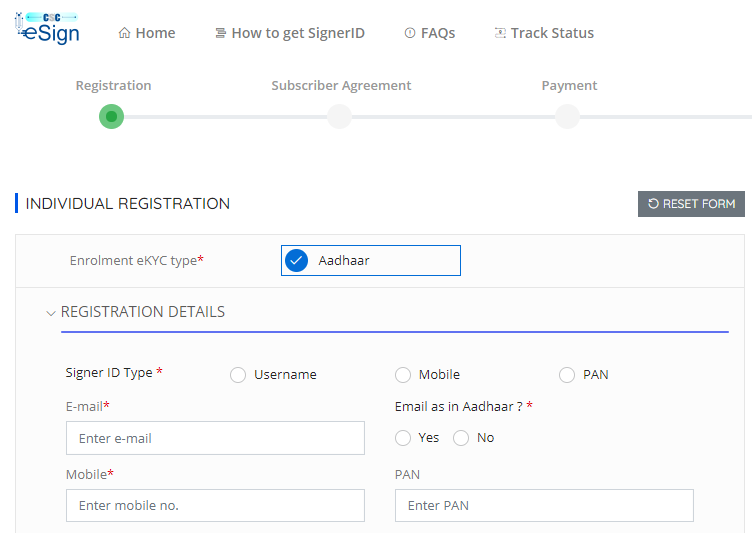Click the Email as in Aadhaar ? label

pyautogui.click(x=464, y=406)
